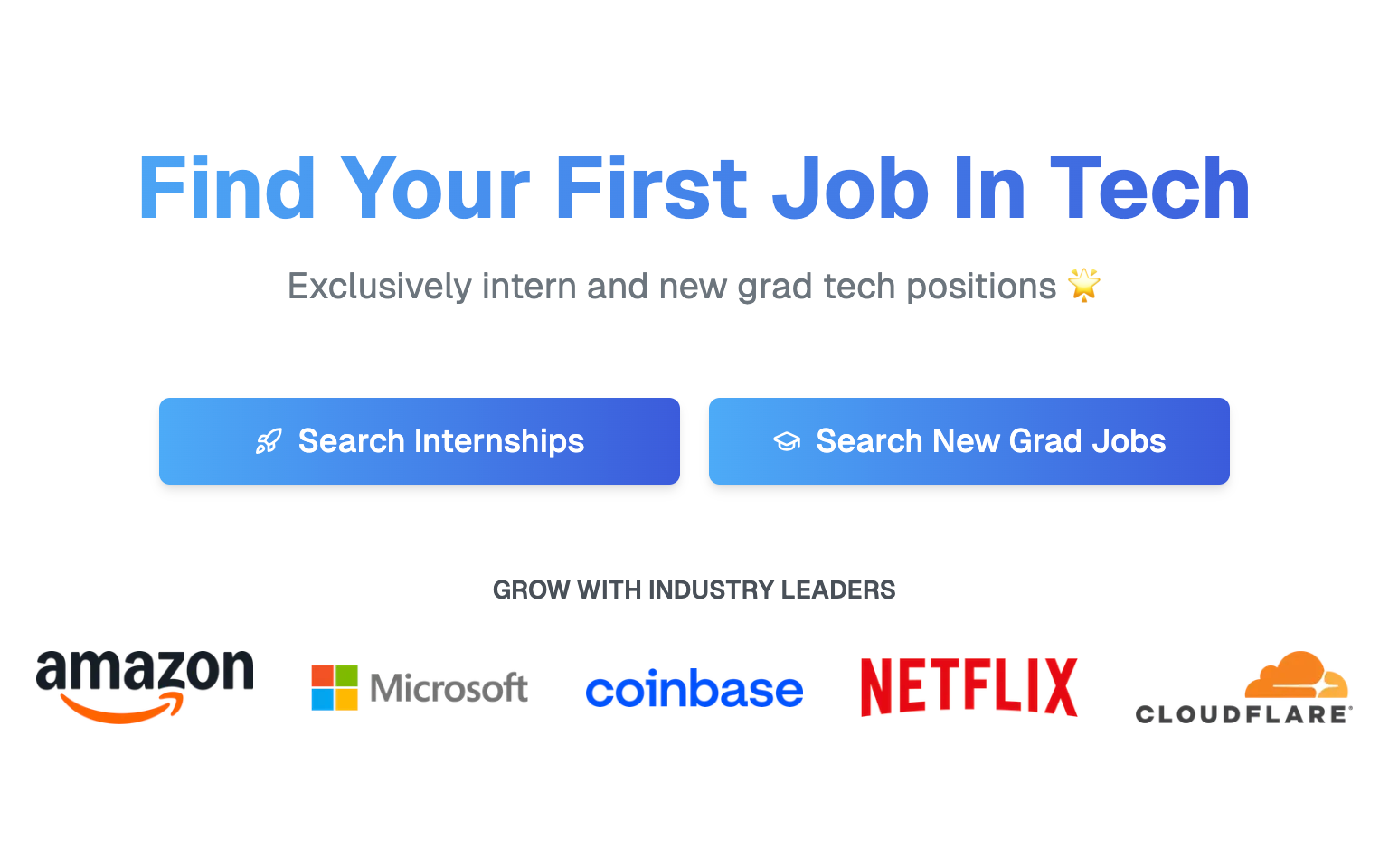Click the Microsoft four-color squares icon
Viewport: 1389px width, 868px height.
tap(335, 687)
